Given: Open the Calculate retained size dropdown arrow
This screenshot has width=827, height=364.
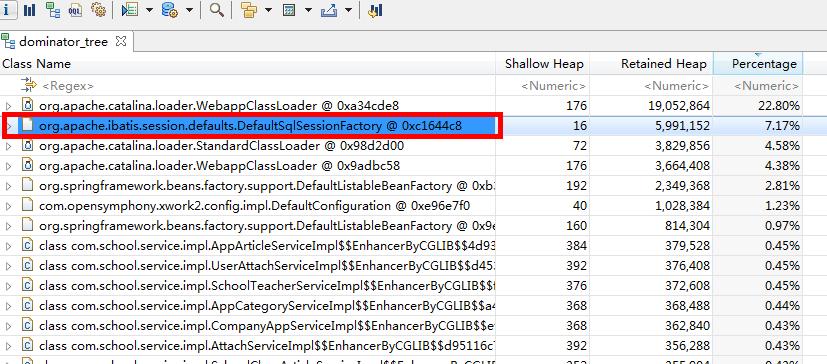Looking at the screenshot, I should [x=308, y=10].
